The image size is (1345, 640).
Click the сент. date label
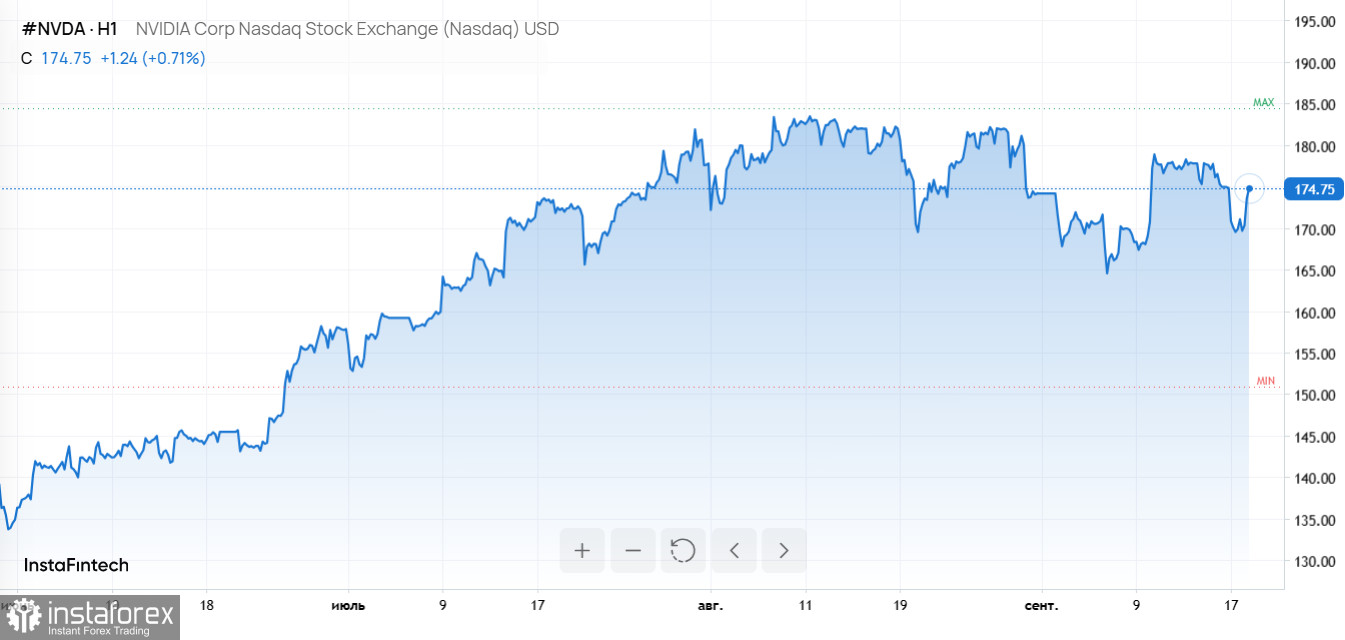click(1041, 605)
